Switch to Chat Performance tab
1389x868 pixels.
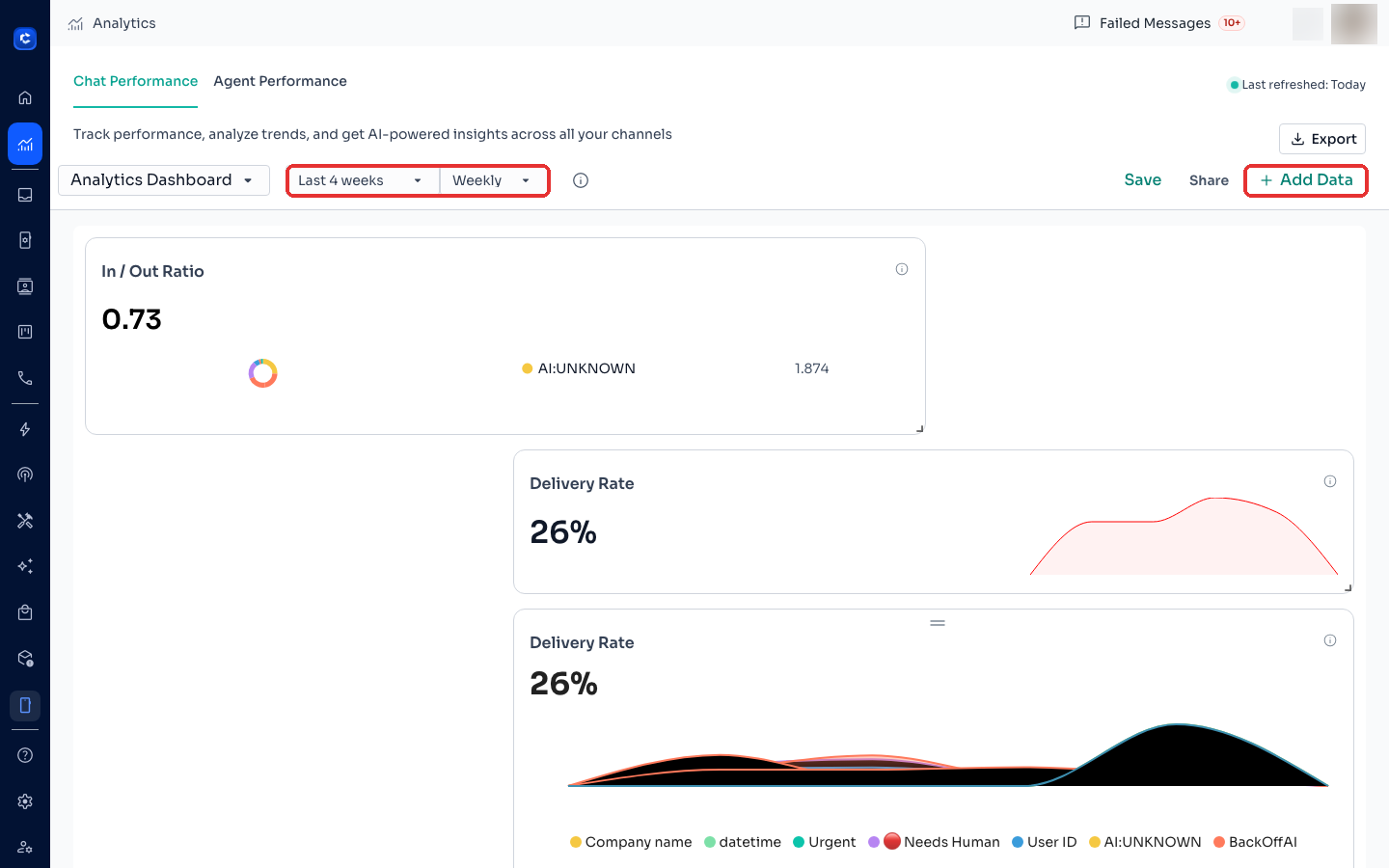pyautogui.click(x=135, y=81)
